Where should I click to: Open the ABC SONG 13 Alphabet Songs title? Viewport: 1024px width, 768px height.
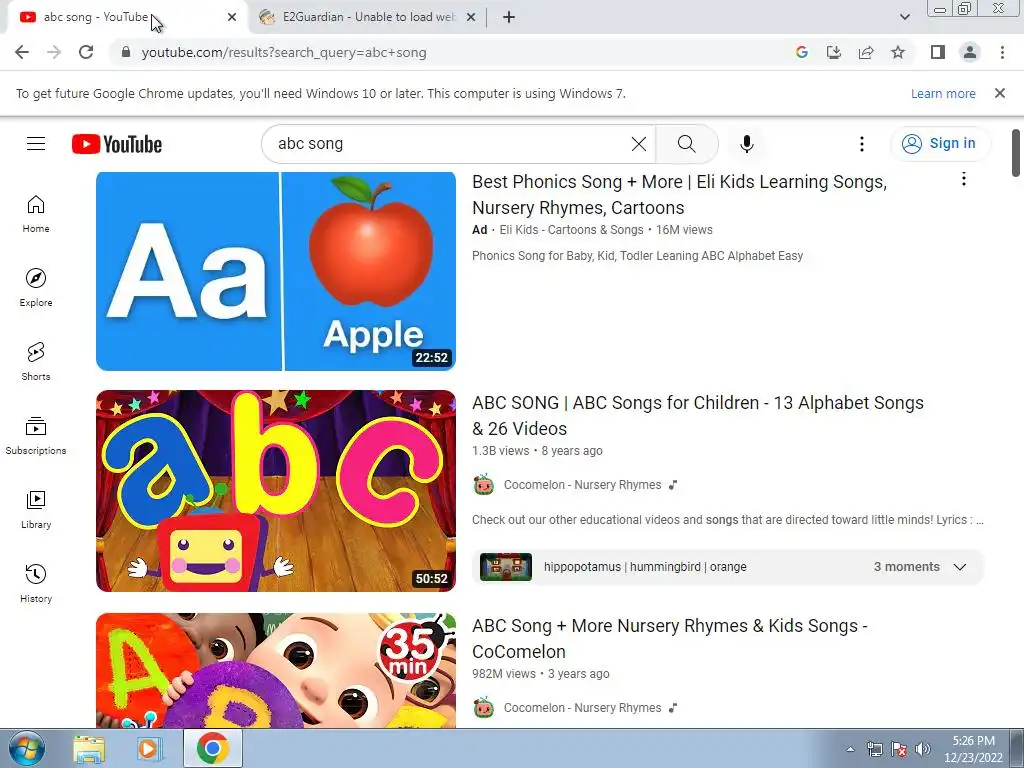697,415
